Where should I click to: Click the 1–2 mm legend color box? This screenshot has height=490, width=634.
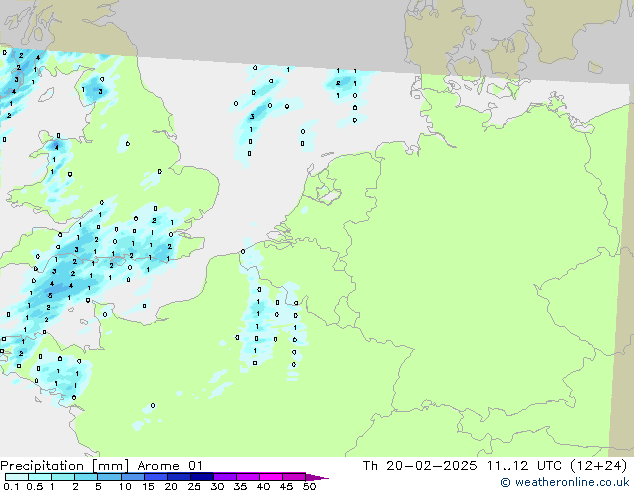pos(63,477)
